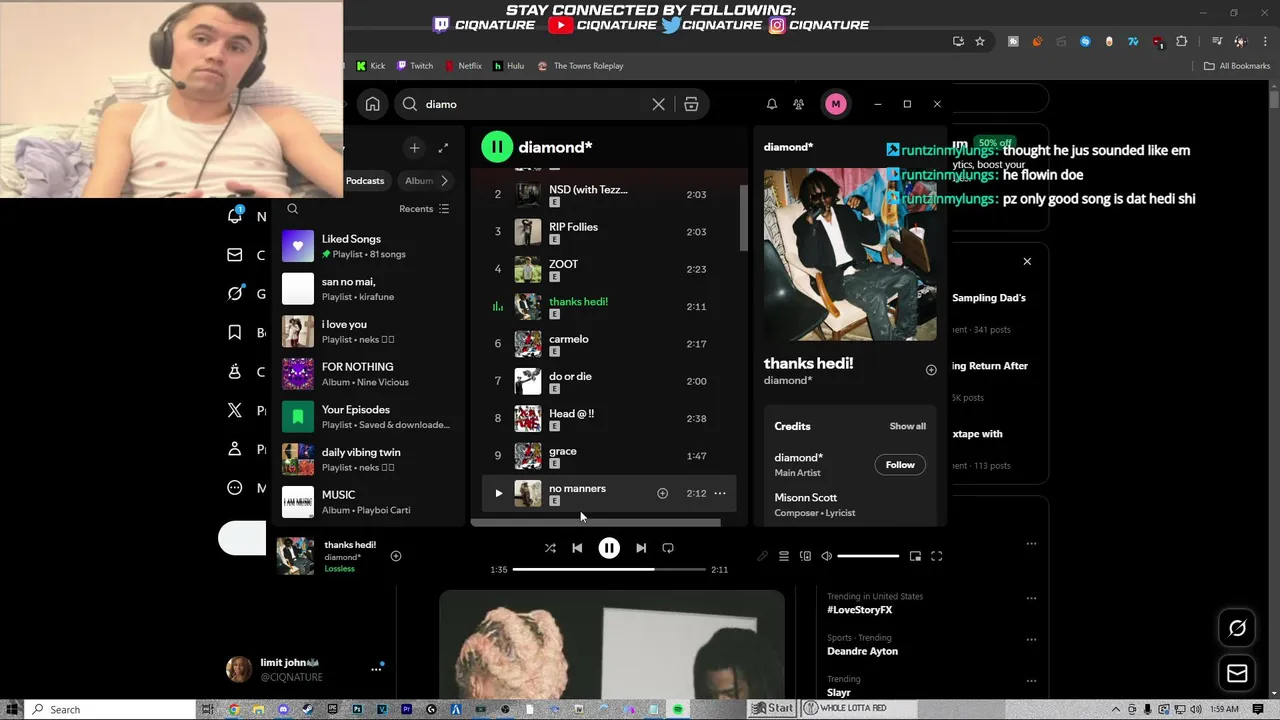Seek on the song progress bar
Image resolution: width=1280 pixels, height=720 pixels.
610,569
